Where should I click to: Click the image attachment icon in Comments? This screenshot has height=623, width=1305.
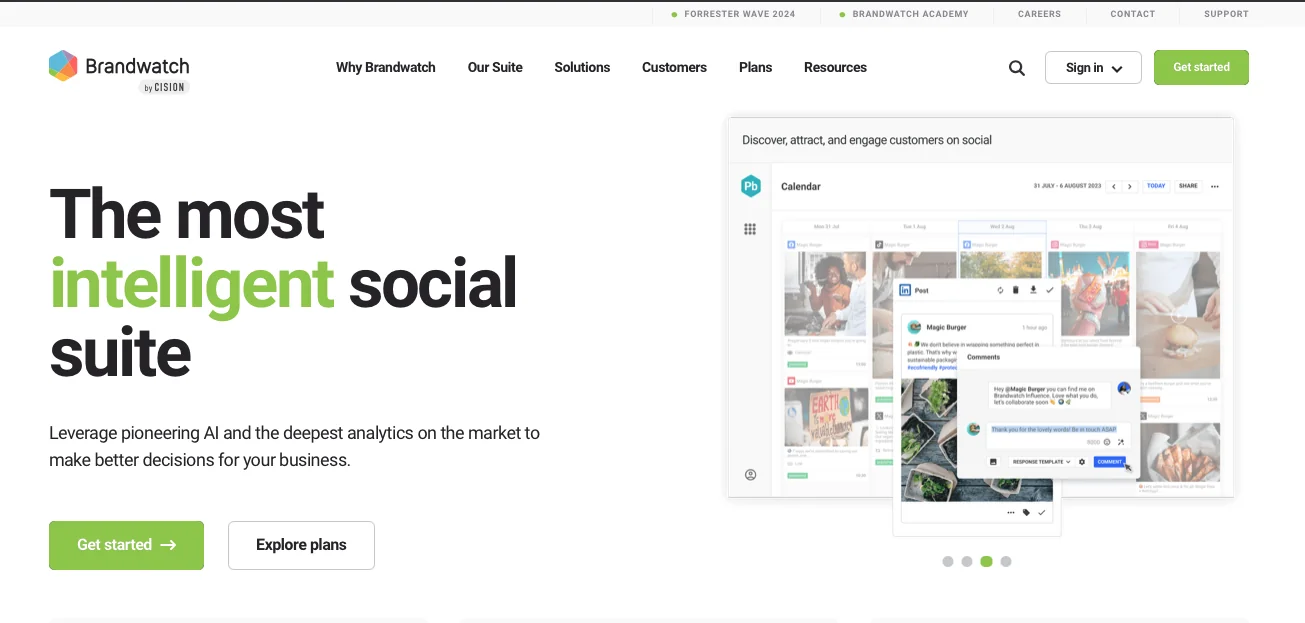tap(993, 462)
